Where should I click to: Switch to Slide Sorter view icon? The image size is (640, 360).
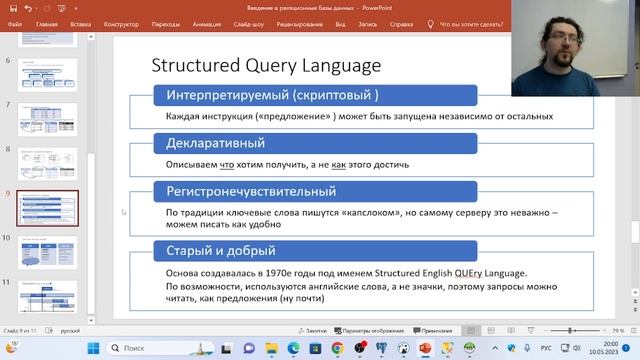[x=491, y=331]
